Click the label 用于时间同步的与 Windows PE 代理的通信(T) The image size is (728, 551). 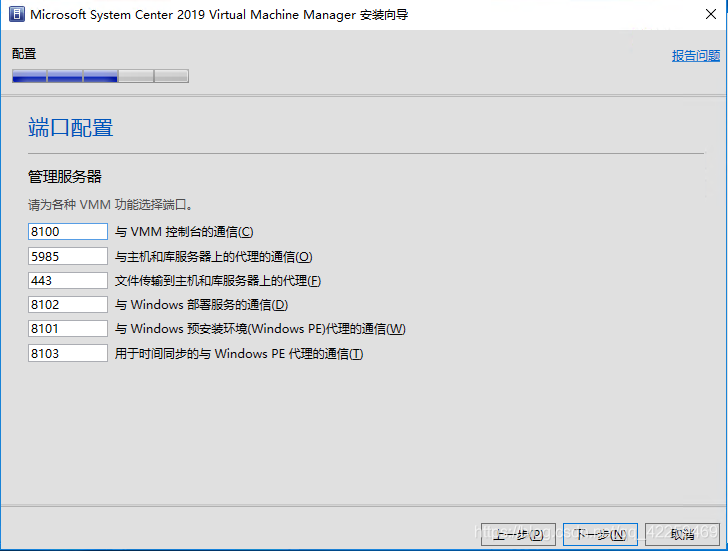(239, 354)
